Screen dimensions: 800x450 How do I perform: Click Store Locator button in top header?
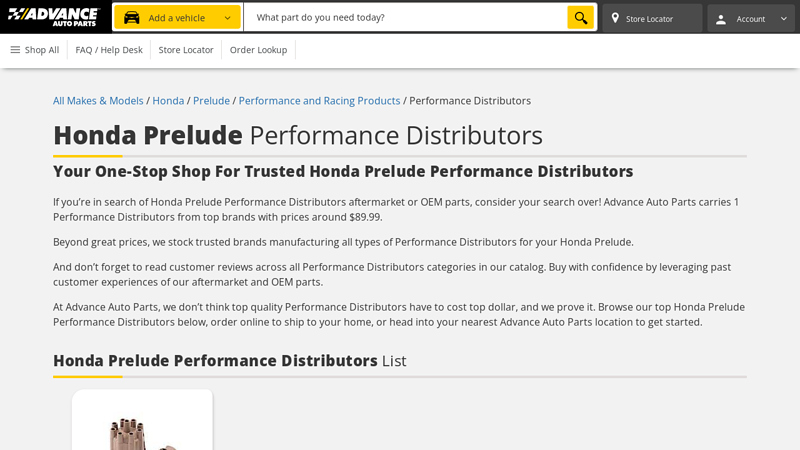pyautogui.click(x=649, y=19)
